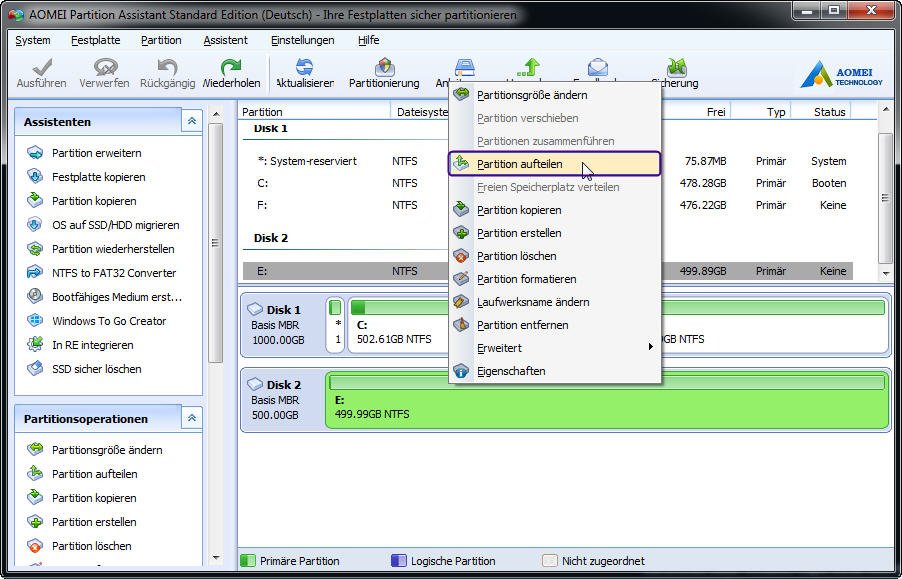Open the Festplatte menu
The height and width of the screenshot is (579, 902).
[95, 40]
